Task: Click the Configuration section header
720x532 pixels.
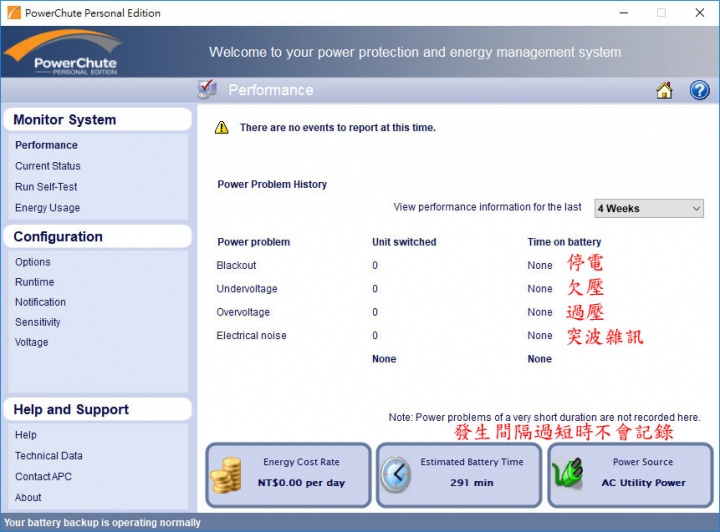Action: tap(97, 237)
